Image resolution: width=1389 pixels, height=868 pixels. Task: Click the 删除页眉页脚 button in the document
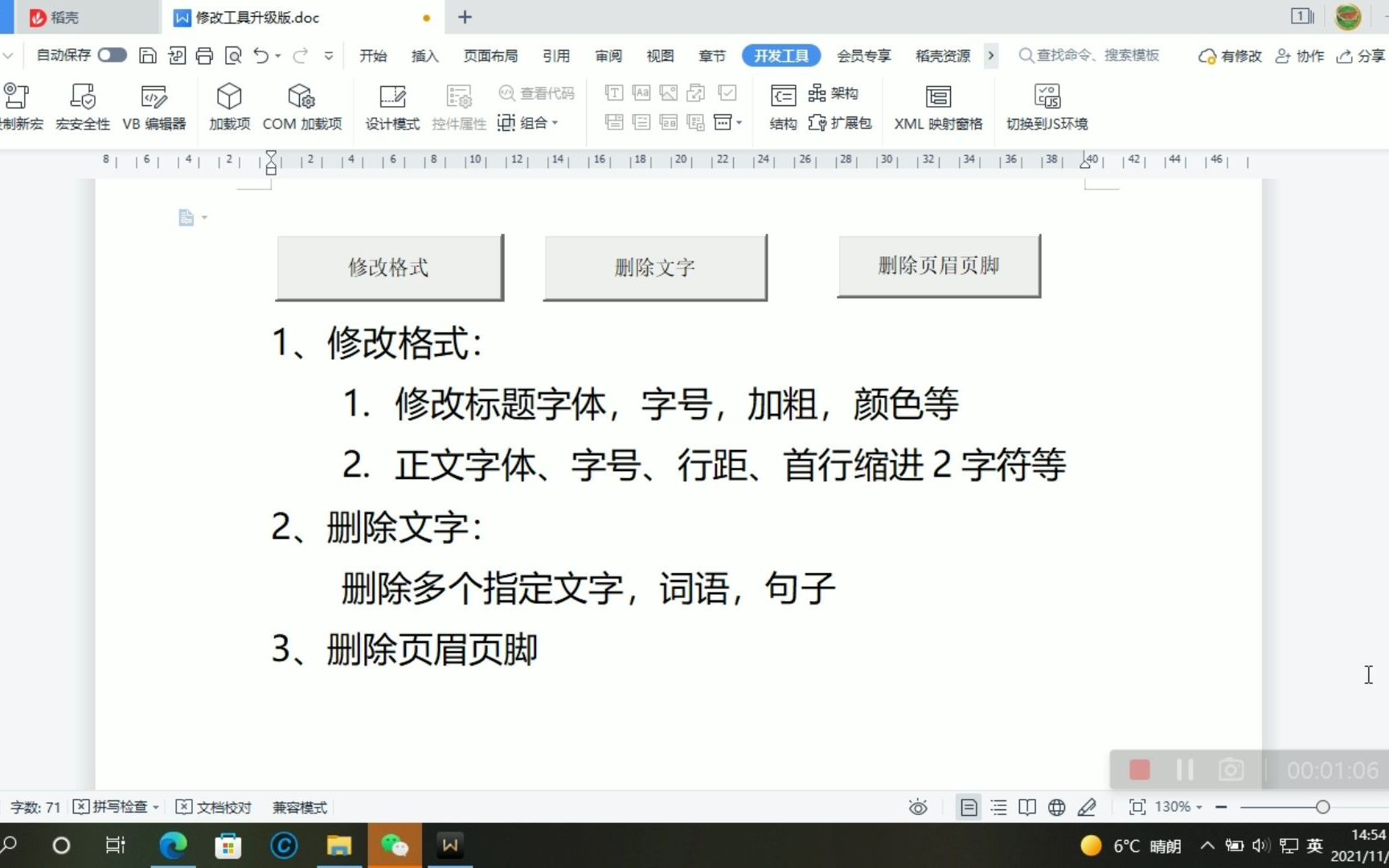[937, 265]
